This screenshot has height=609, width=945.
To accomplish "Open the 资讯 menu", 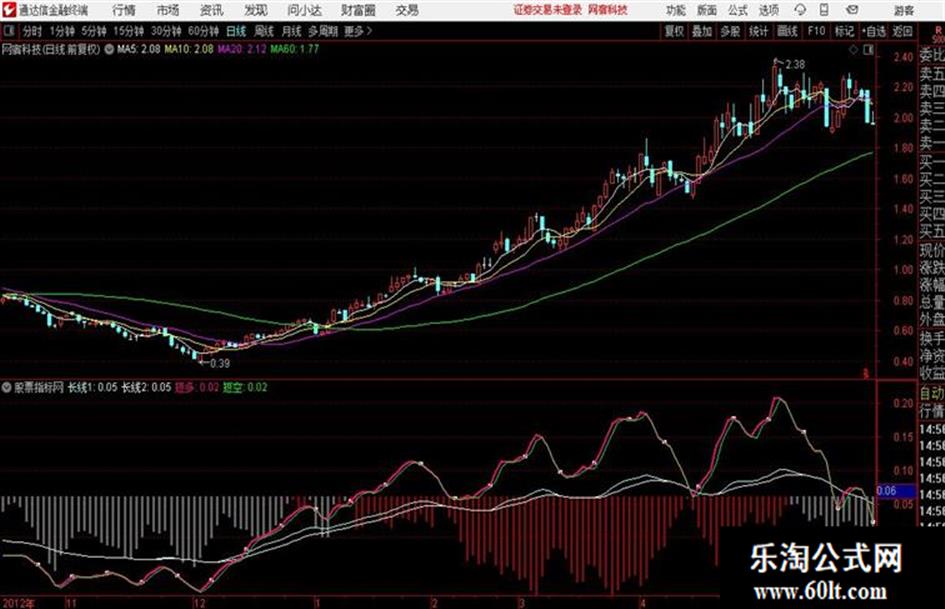I will pos(211,10).
